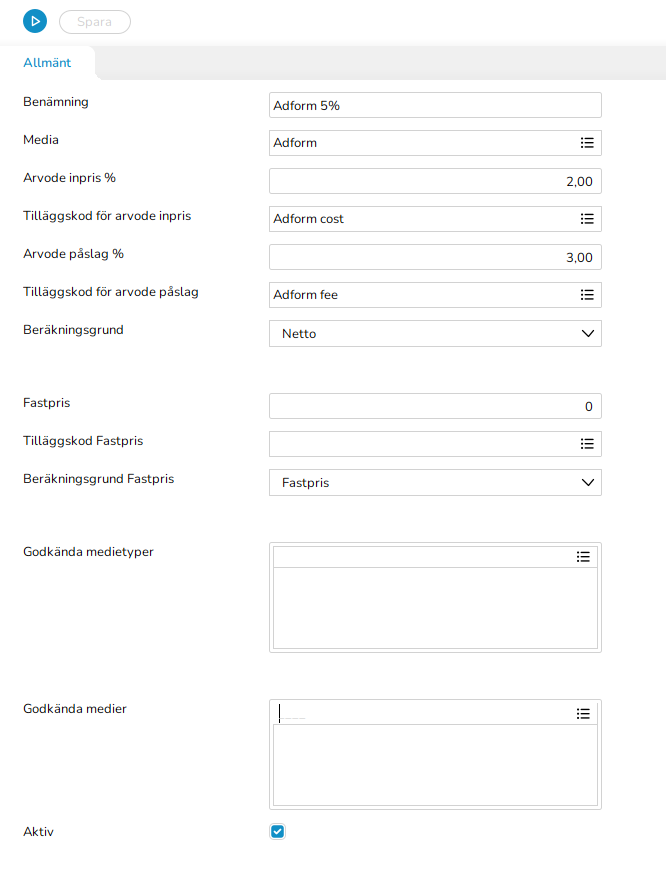Expand the Beräkningsgrund Fastpris dropdown
Image resolution: width=666 pixels, height=887 pixels.
point(435,482)
